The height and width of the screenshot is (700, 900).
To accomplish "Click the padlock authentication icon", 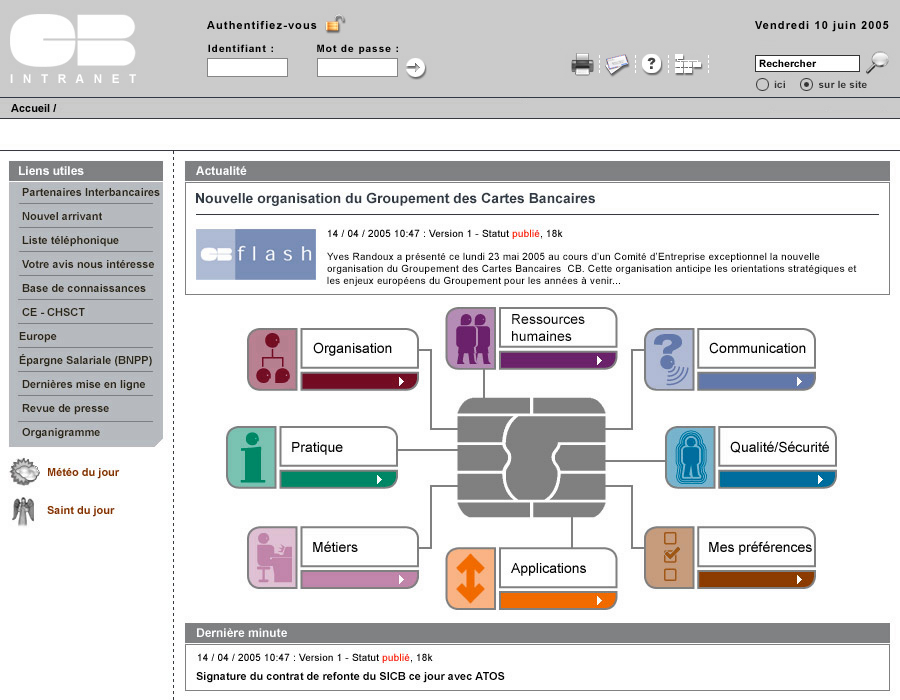I will click(335, 24).
